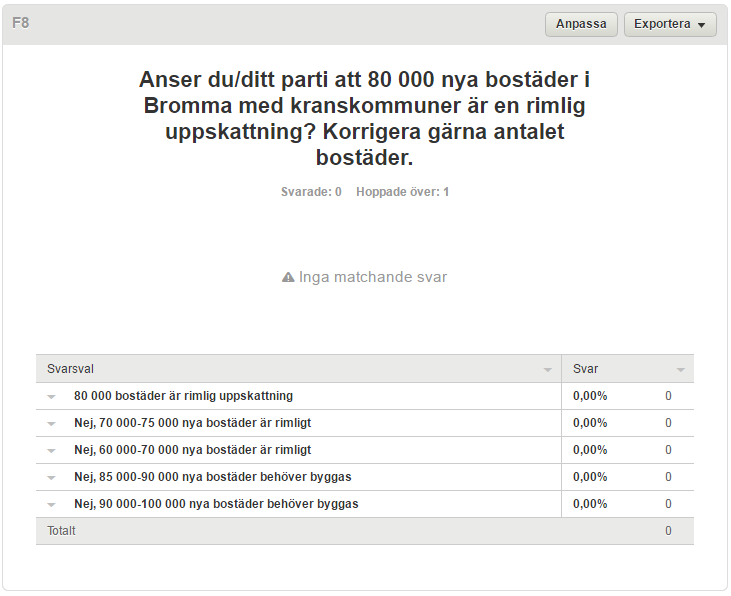
Task: Click the count 0 in the '85 000-90 000' row
Action: click(668, 477)
